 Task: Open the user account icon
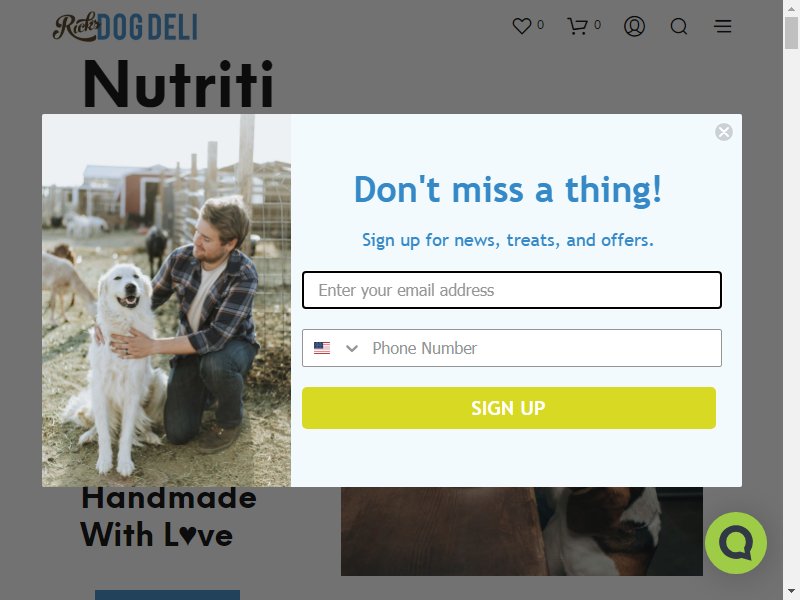(634, 26)
